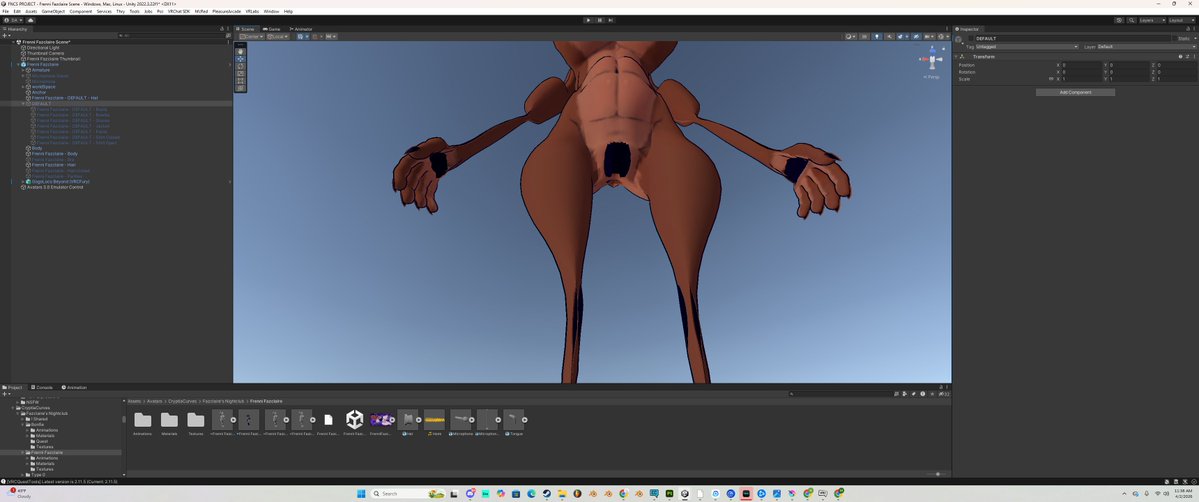Open the global Search magnifier icon
Image resolution: width=1199 pixels, height=502 pixels.
[x=1132, y=20]
